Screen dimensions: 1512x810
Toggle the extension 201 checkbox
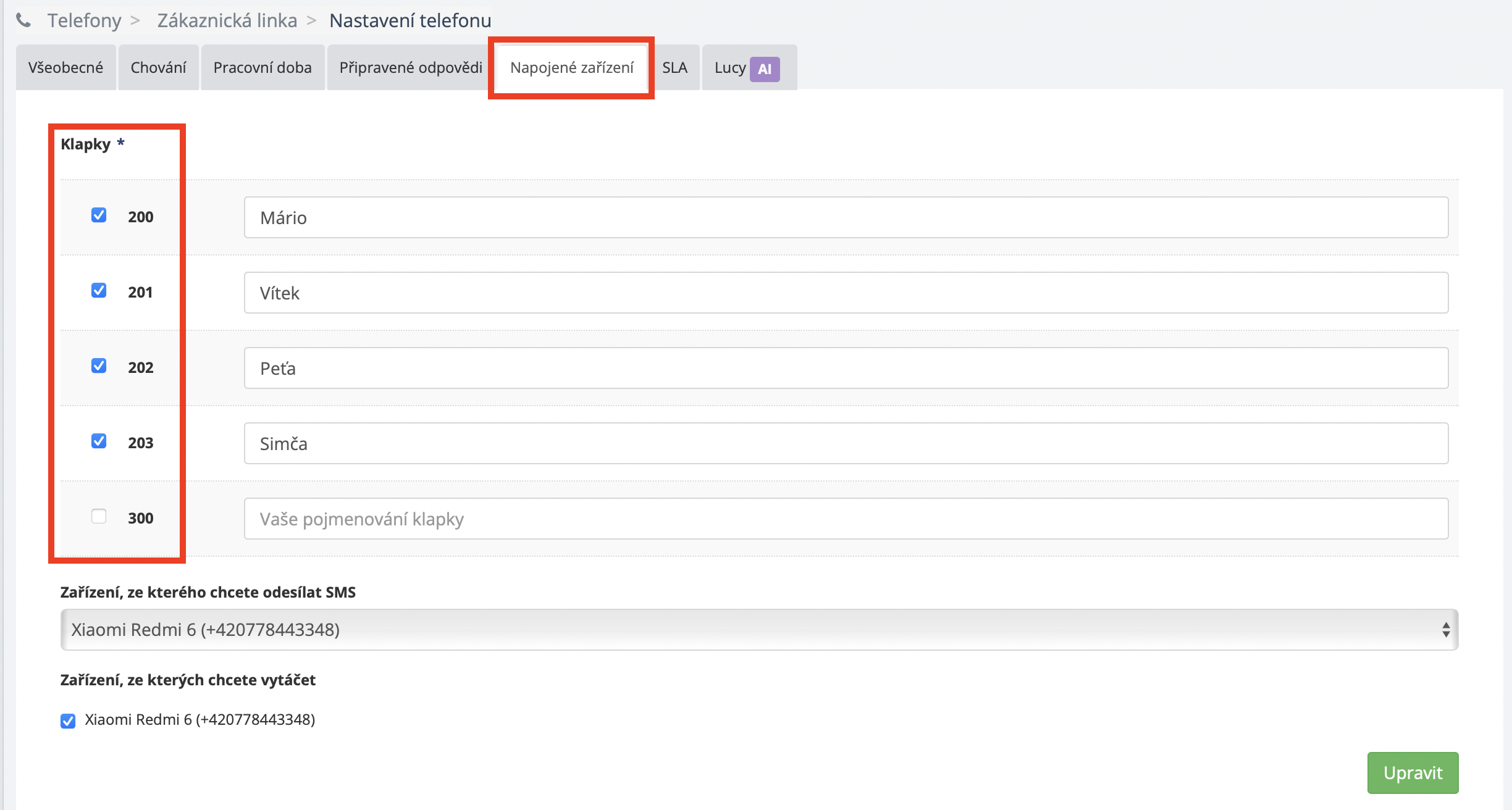[x=99, y=291]
